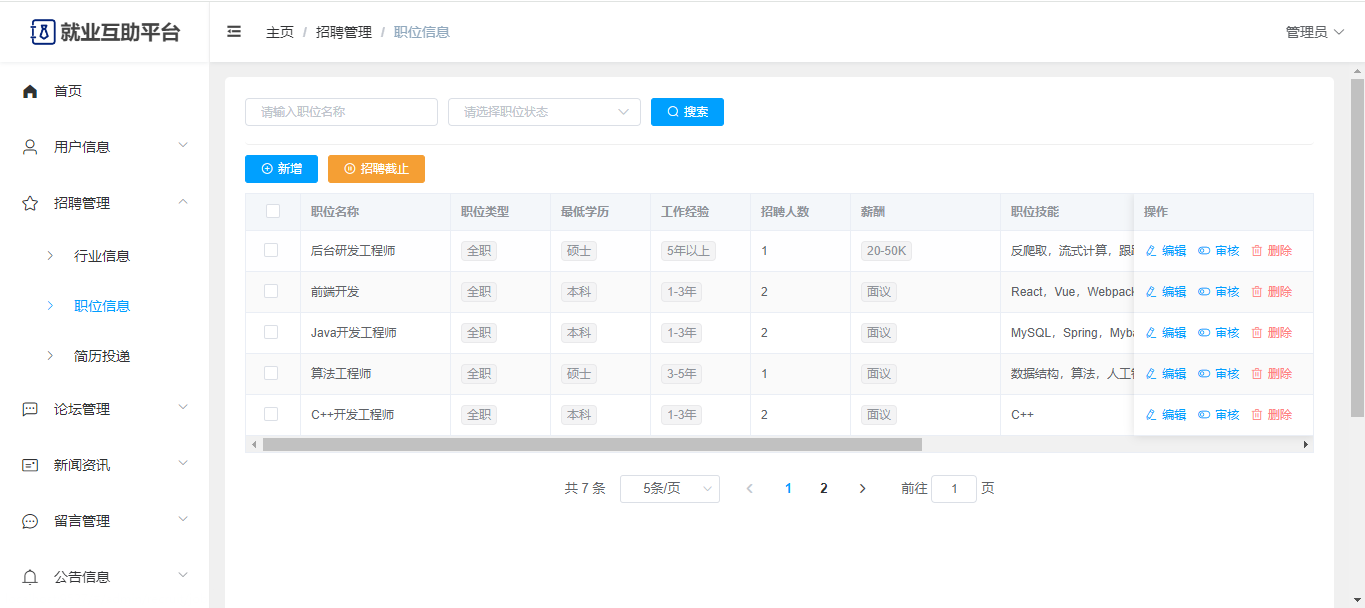Click the bell icon beside 公告信息

tap(30, 577)
